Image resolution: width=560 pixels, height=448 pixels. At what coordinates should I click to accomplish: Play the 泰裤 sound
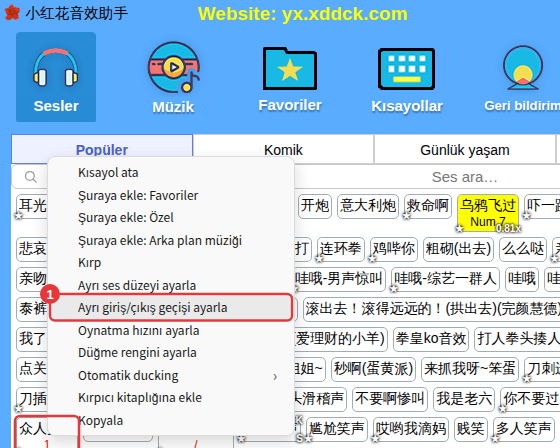tap(32, 309)
